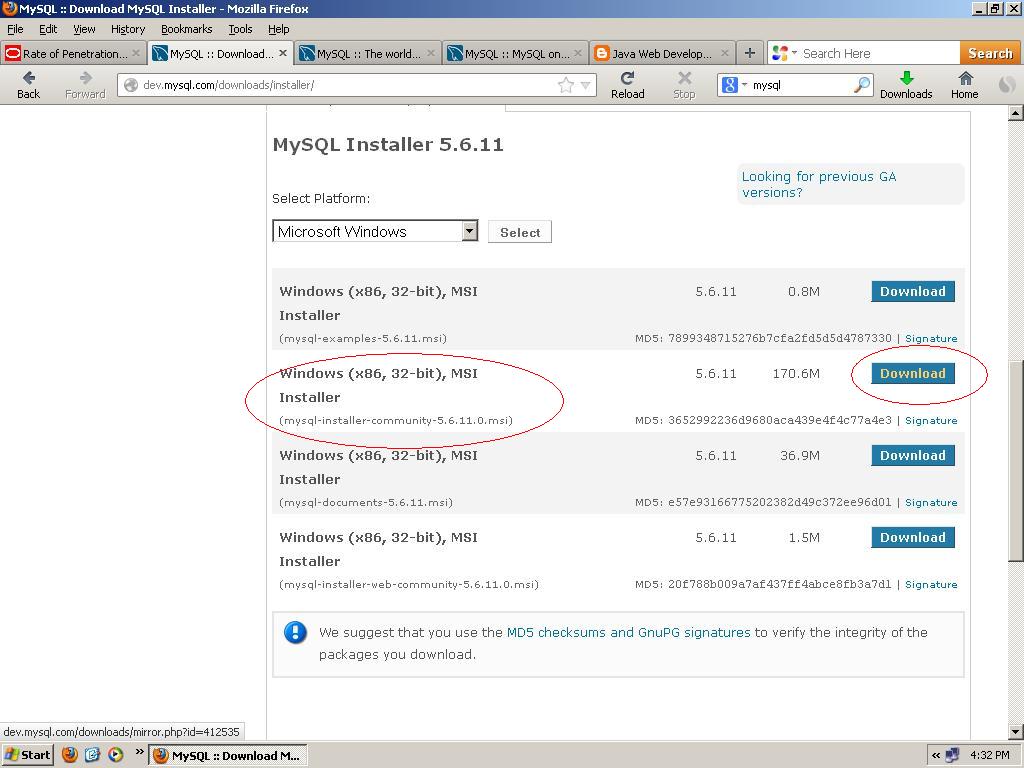Close the MySQL :: Download tab
1024x768 pixels.
283,53
